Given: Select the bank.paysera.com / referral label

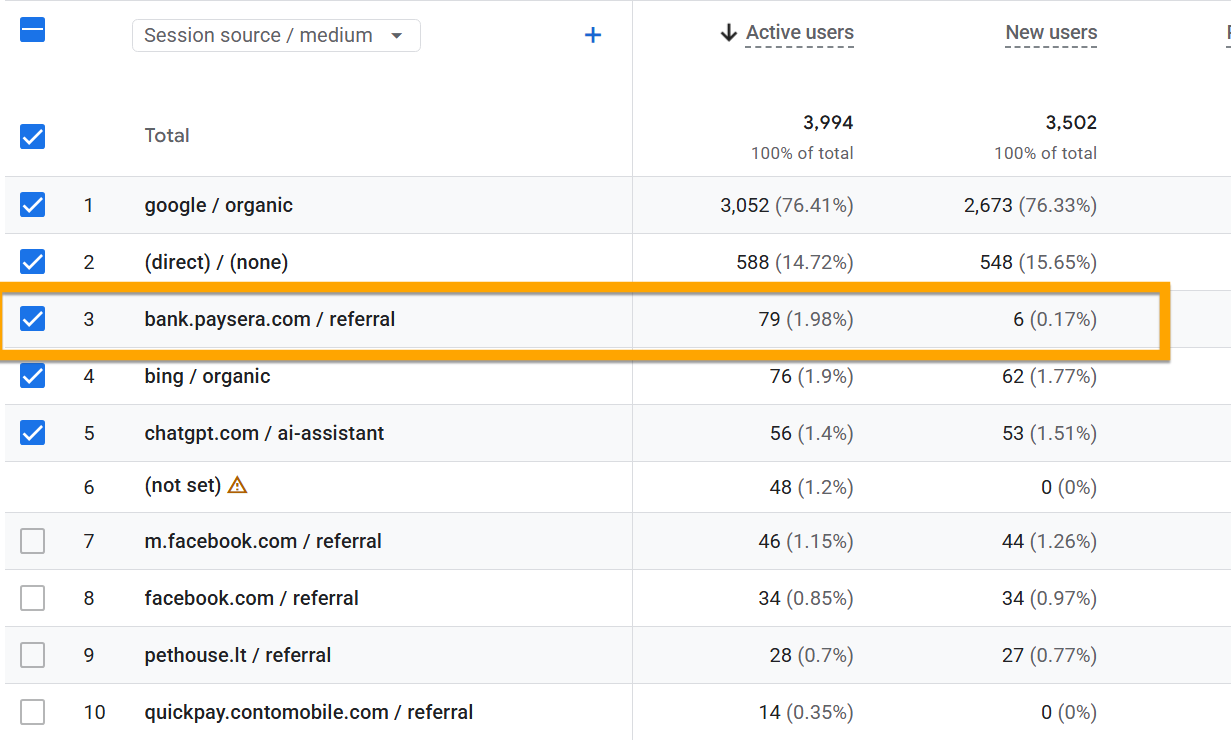Looking at the screenshot, I should click(x=270, y=319).
